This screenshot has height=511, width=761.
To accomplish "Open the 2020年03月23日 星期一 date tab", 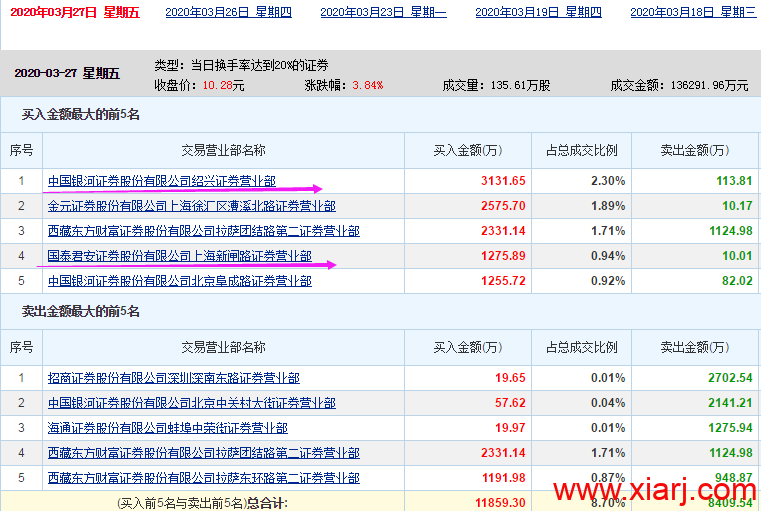I will point(383,12).
